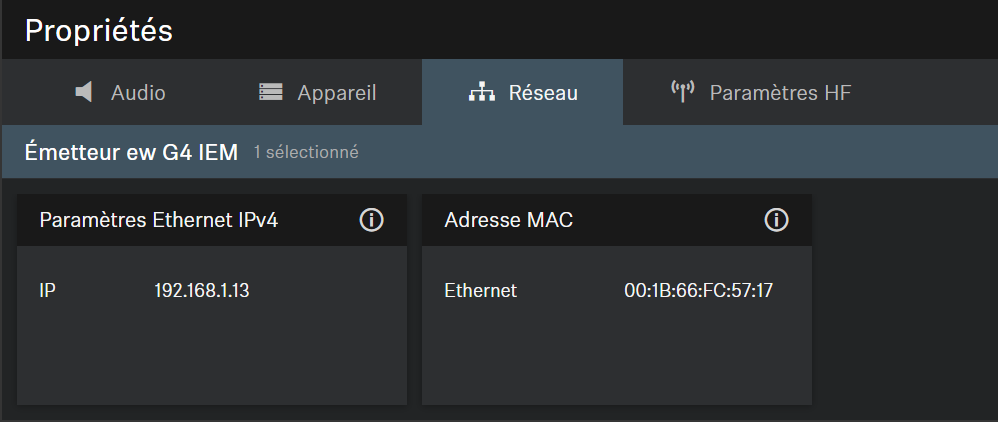Select the Réseau tab
Screen dimensions: 998x422
(x=523, y=92)
